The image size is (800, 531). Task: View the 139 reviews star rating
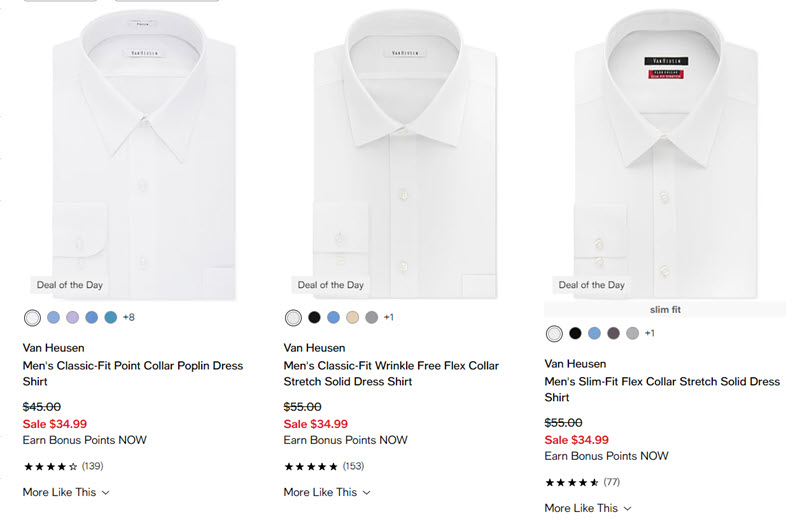pos(62,466)
